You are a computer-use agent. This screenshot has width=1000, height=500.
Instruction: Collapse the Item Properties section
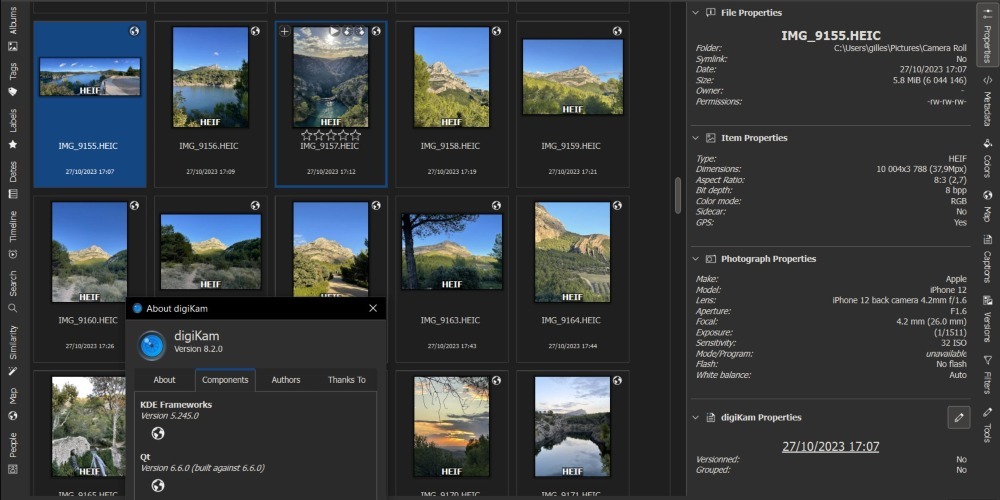pyautogui.click(x=696, y=138)
